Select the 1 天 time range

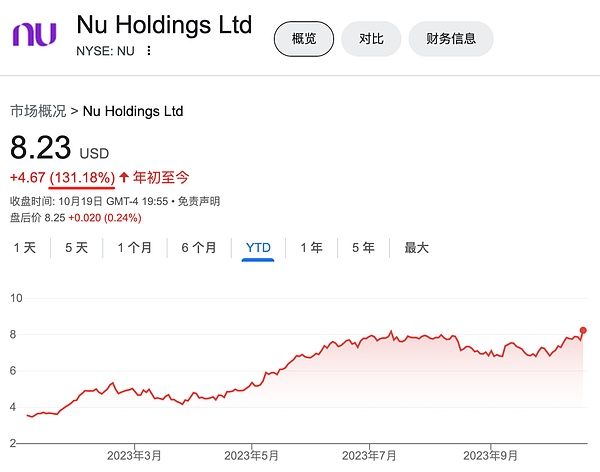pyautogui.click(x=25, y=247)
